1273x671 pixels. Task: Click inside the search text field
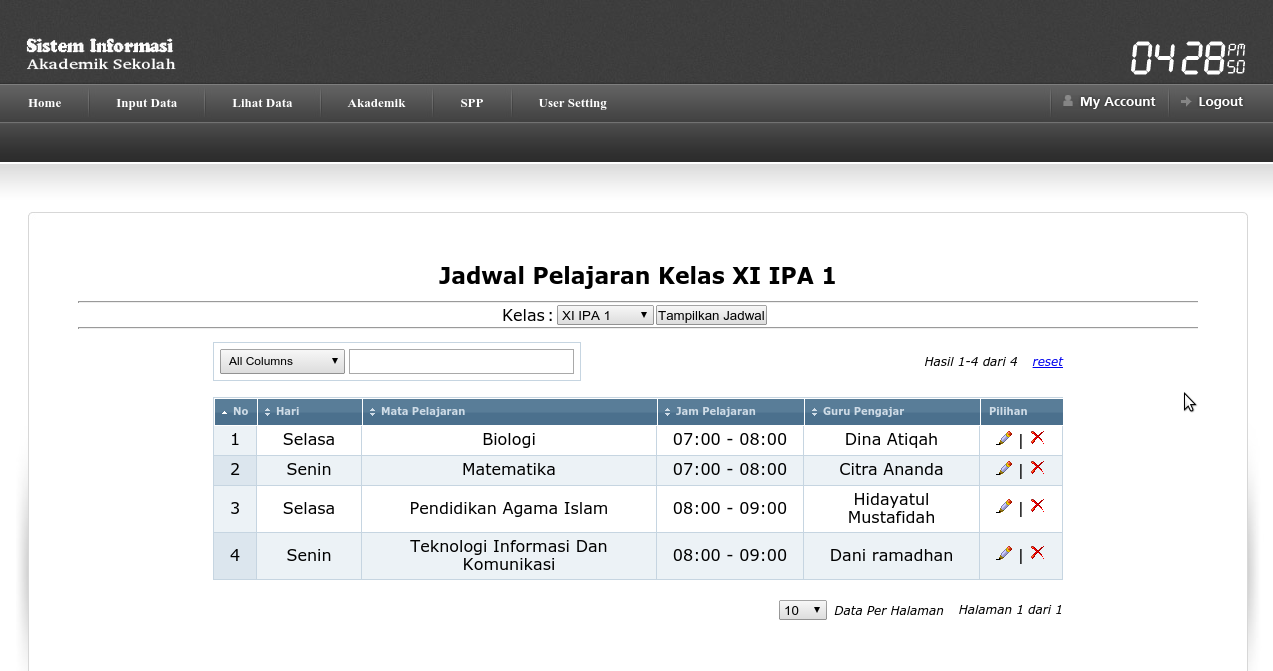[x=461, y=361]
